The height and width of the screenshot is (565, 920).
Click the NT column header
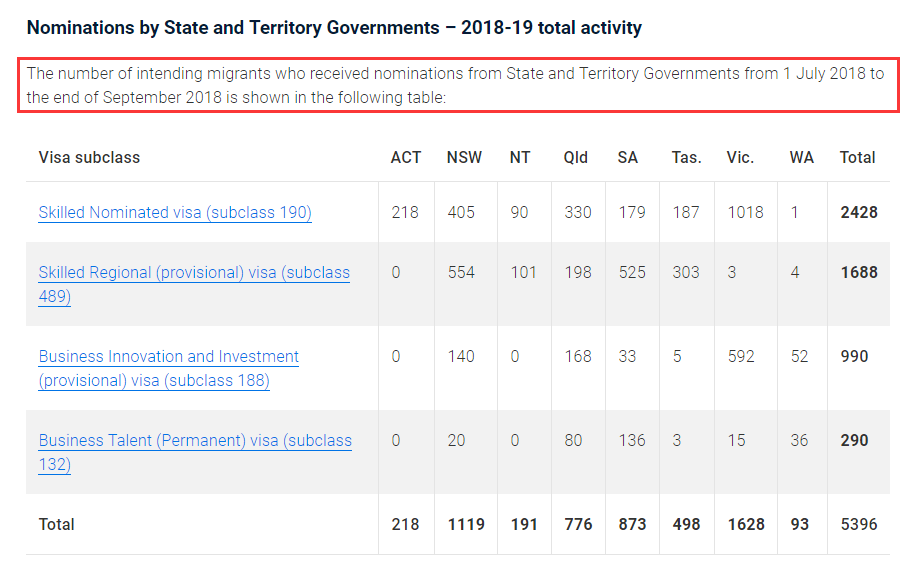coord(520,157)
